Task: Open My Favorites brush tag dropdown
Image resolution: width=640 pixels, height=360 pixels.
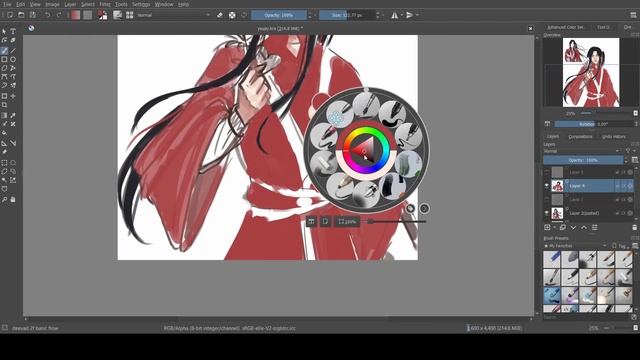Action: pyautogui.click(x=576, y=246)
